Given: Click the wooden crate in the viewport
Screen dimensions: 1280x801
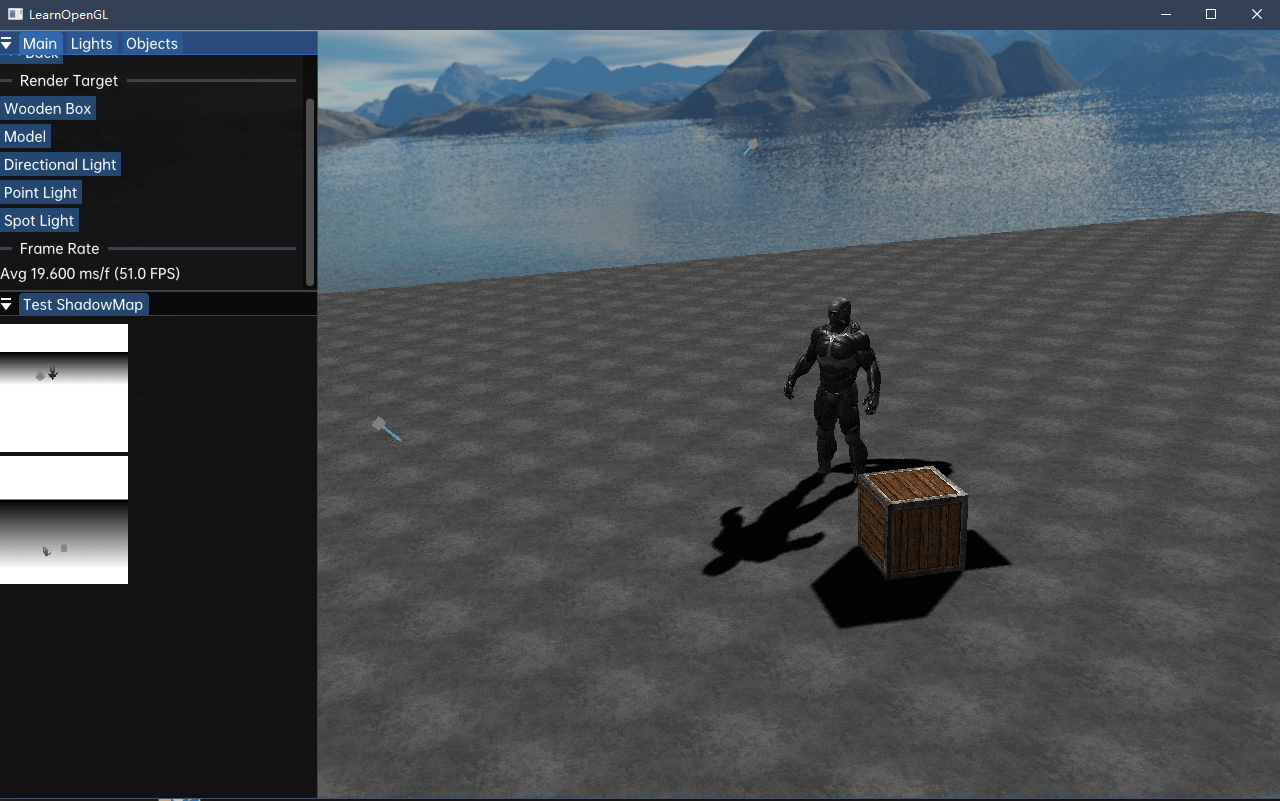Looking at the screenshot, I should point(912,521).
